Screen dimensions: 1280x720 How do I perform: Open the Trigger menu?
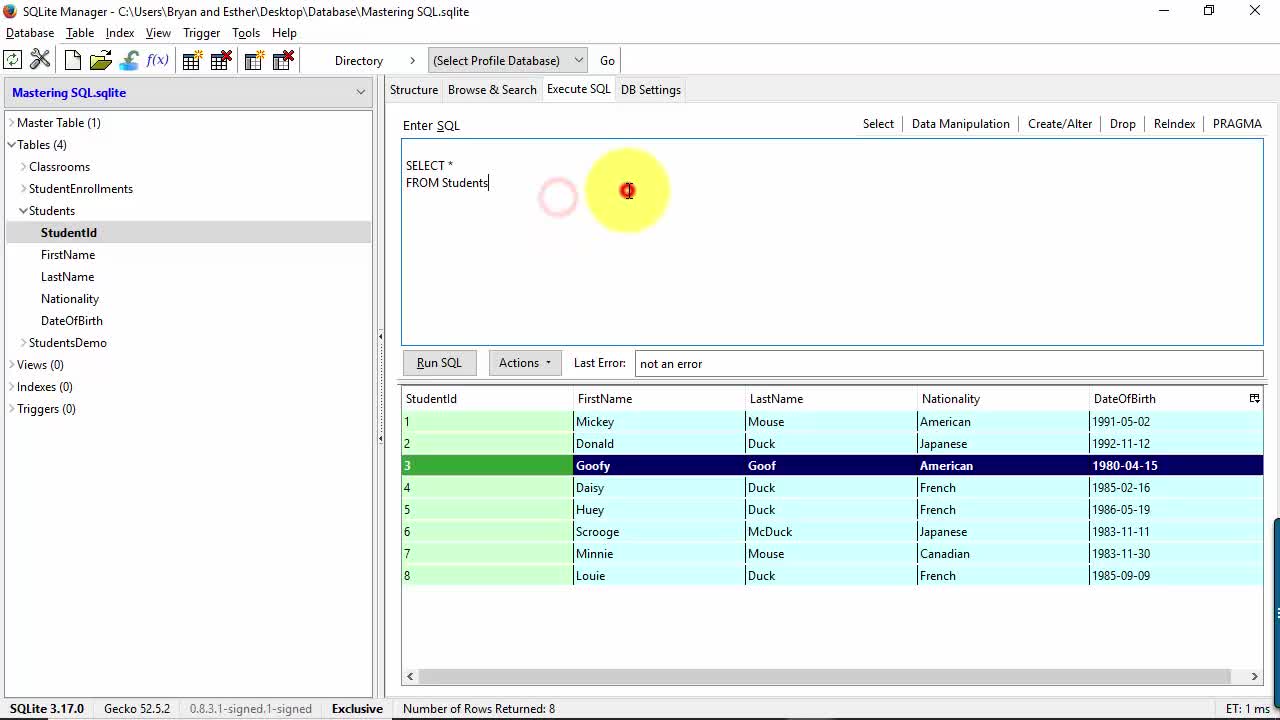point(201,33)
